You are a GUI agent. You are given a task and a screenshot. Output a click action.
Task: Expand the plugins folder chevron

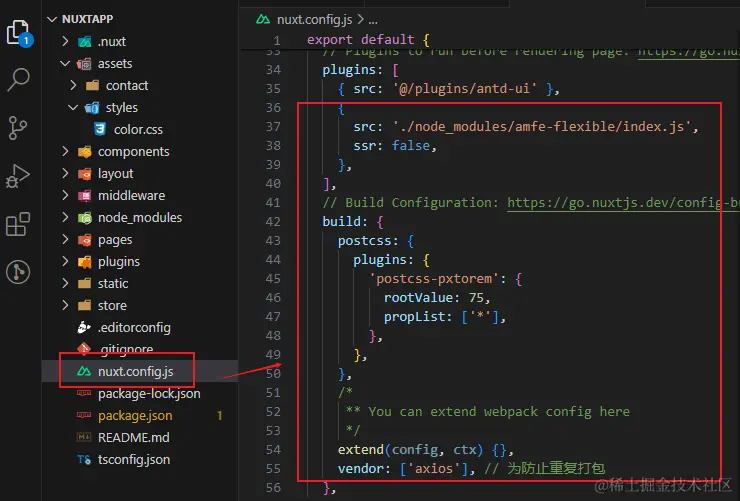click(65, 261)
